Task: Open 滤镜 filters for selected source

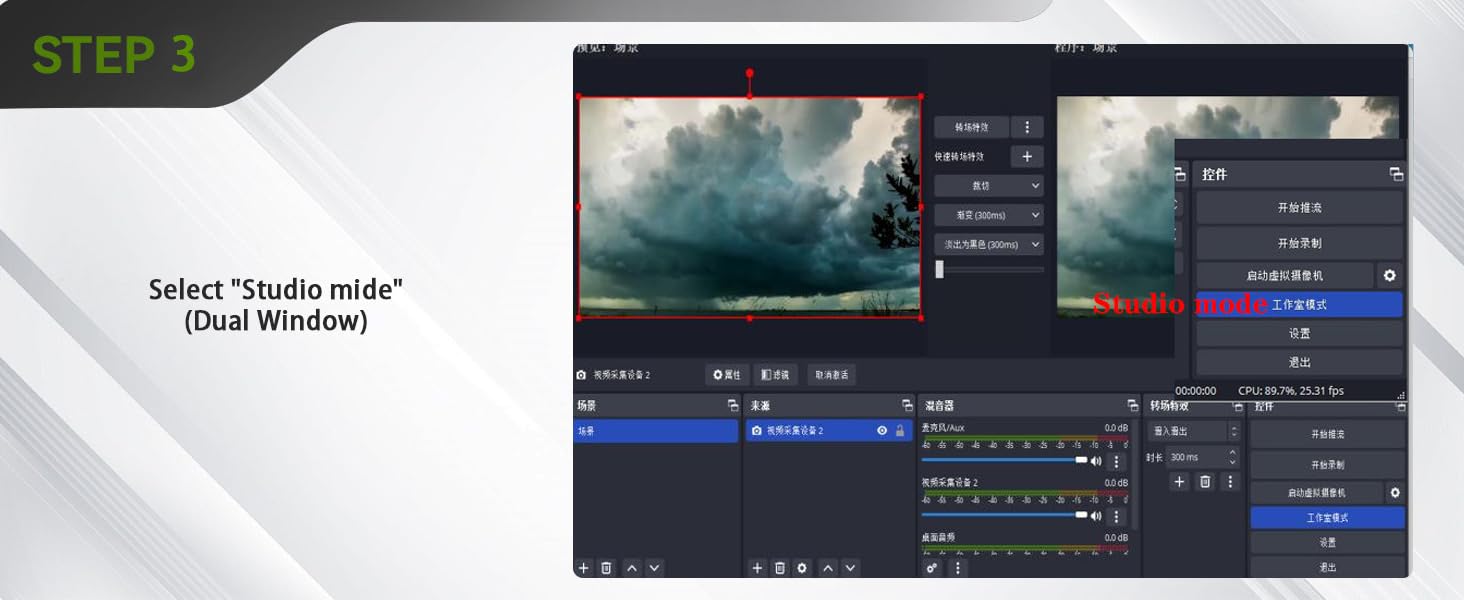Action: pos(775,375)
